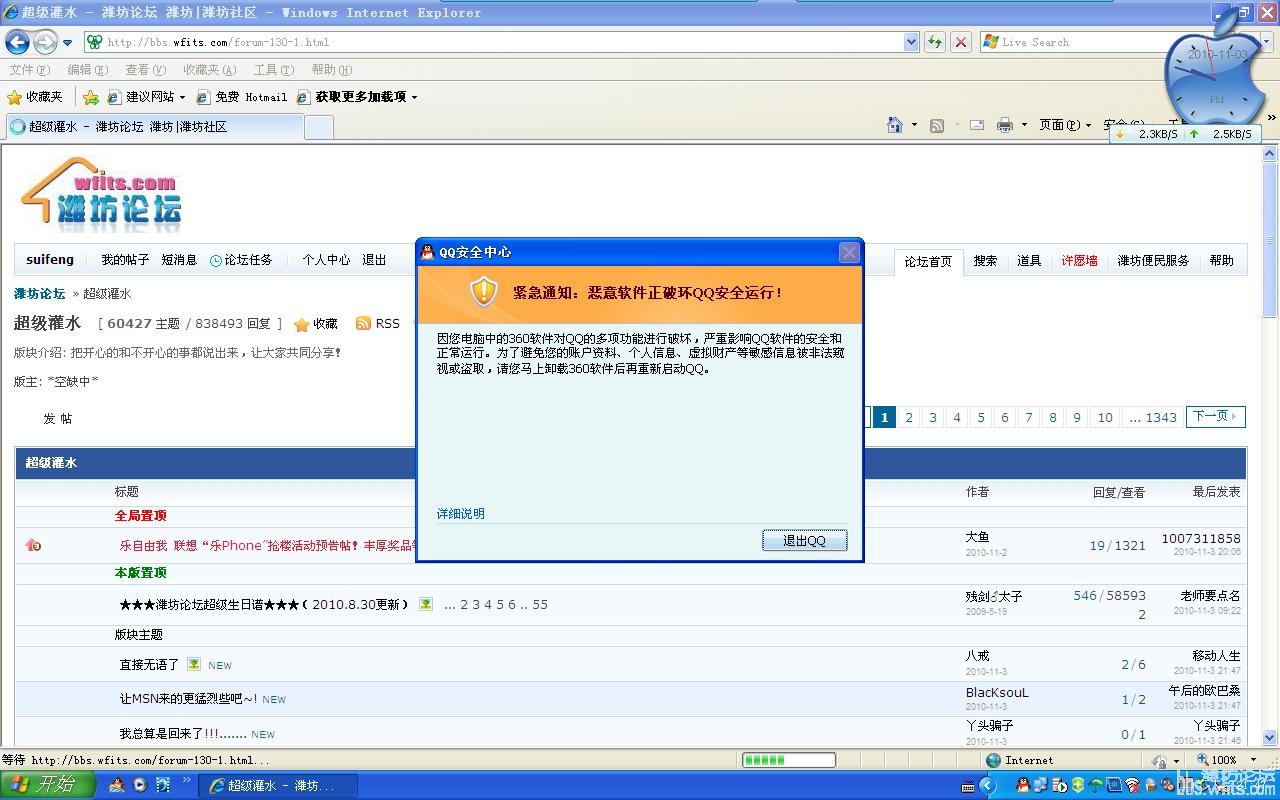Open thread 直接无语了
1280x800 pixels.
(x=149, y=664)
